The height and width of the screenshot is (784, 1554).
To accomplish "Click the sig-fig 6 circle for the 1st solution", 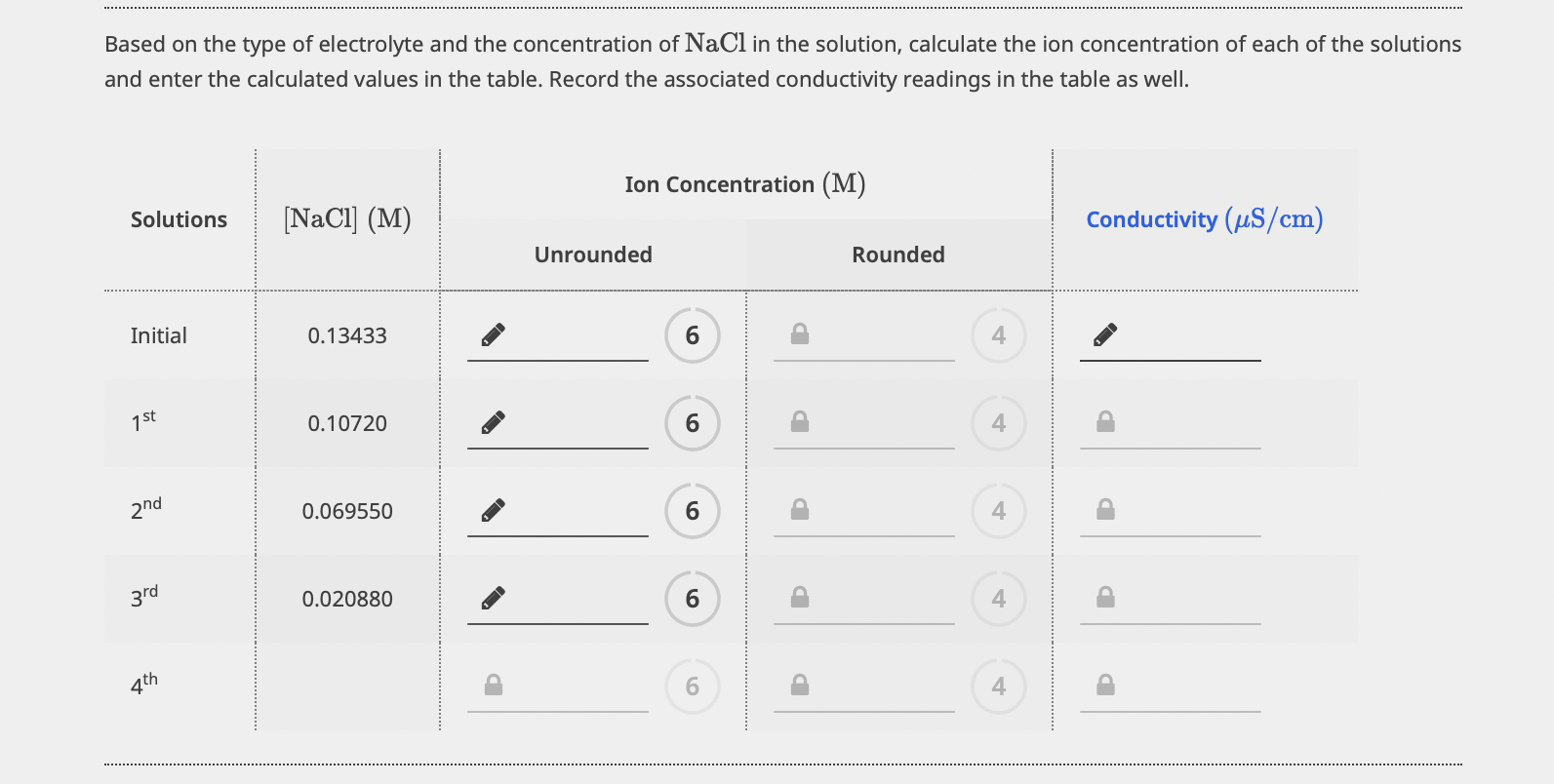I will tap(693, 423).
